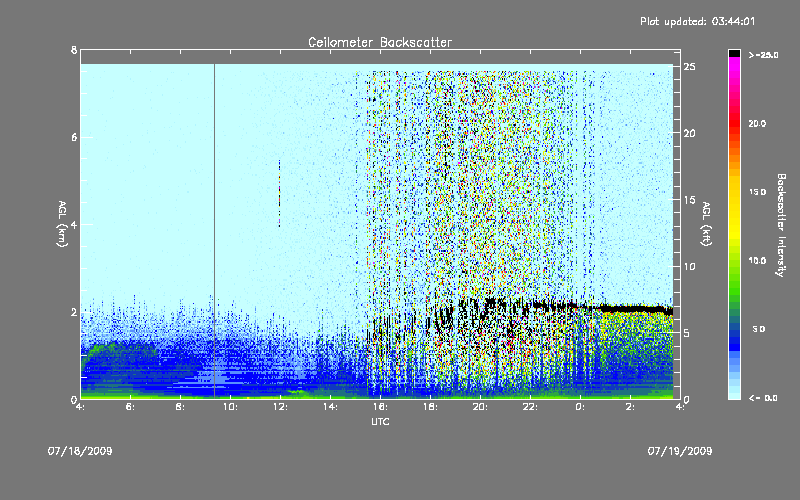The height and width of the screenshot is (500, 800).
Task: Pick the black segment atop the colorbar
Action: [x=734, y=53]
